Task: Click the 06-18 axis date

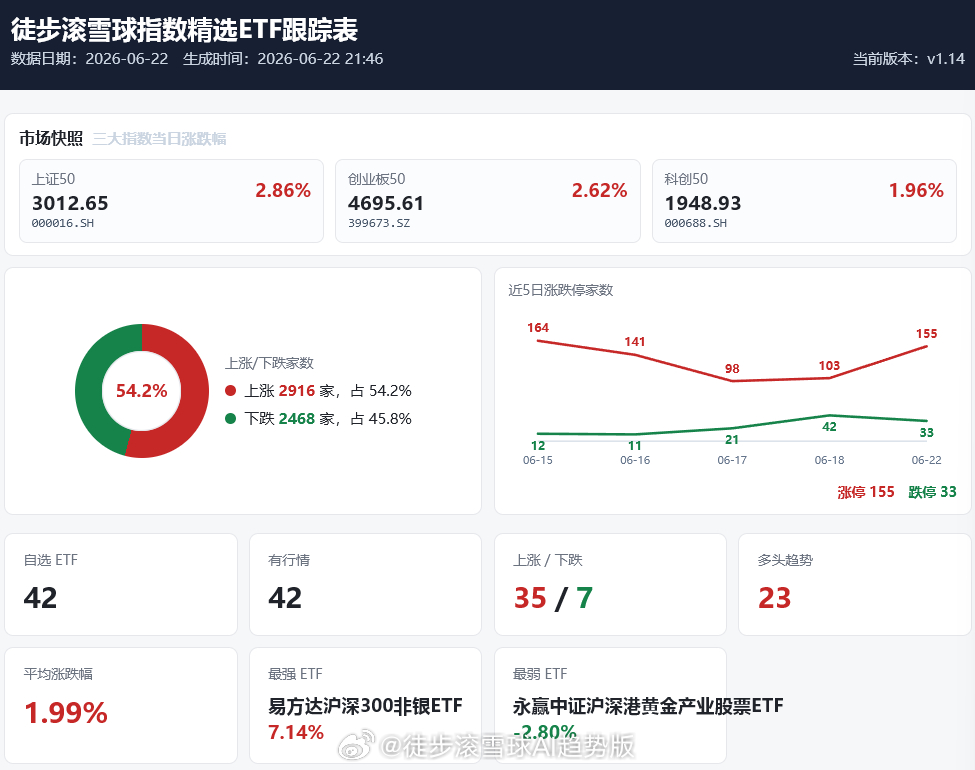Action: 829,460
